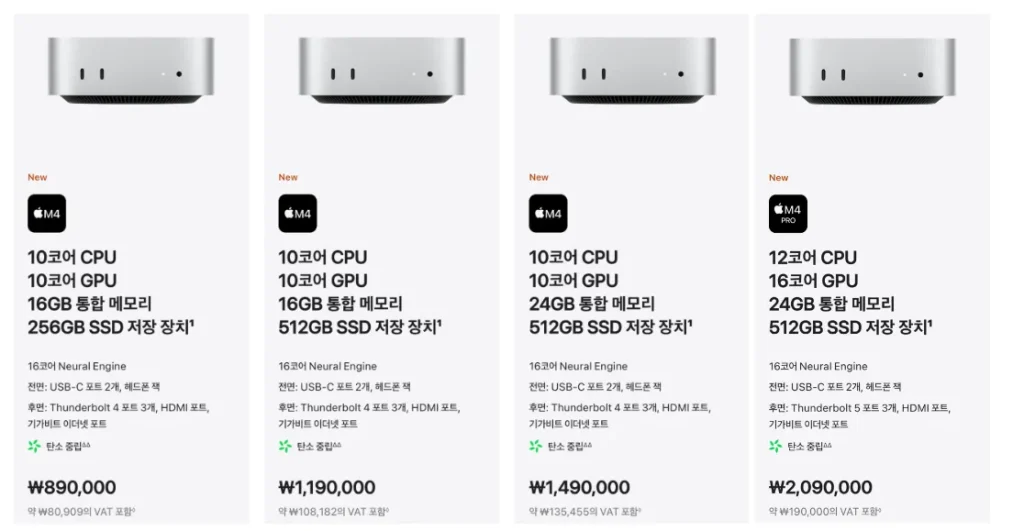
Task: Click the M4 chip icon on the ₩1,490,000 model
Action: pyautogui.click(x=548, y=213)
